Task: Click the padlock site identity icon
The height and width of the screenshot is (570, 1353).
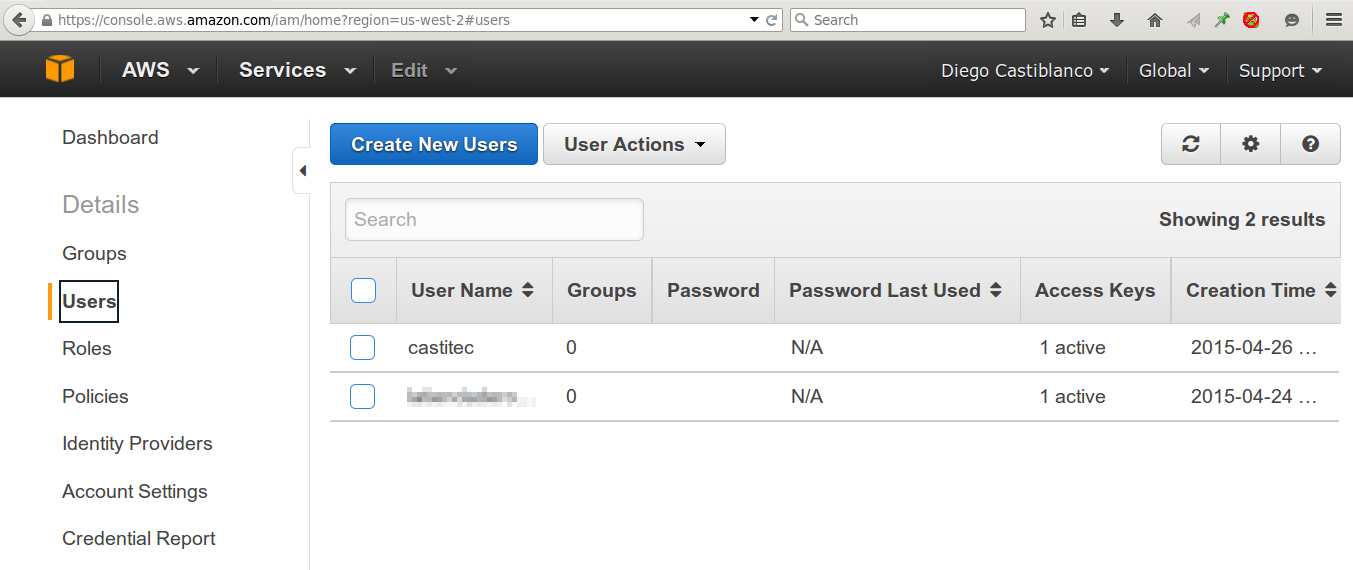Action: pos(46,20)
